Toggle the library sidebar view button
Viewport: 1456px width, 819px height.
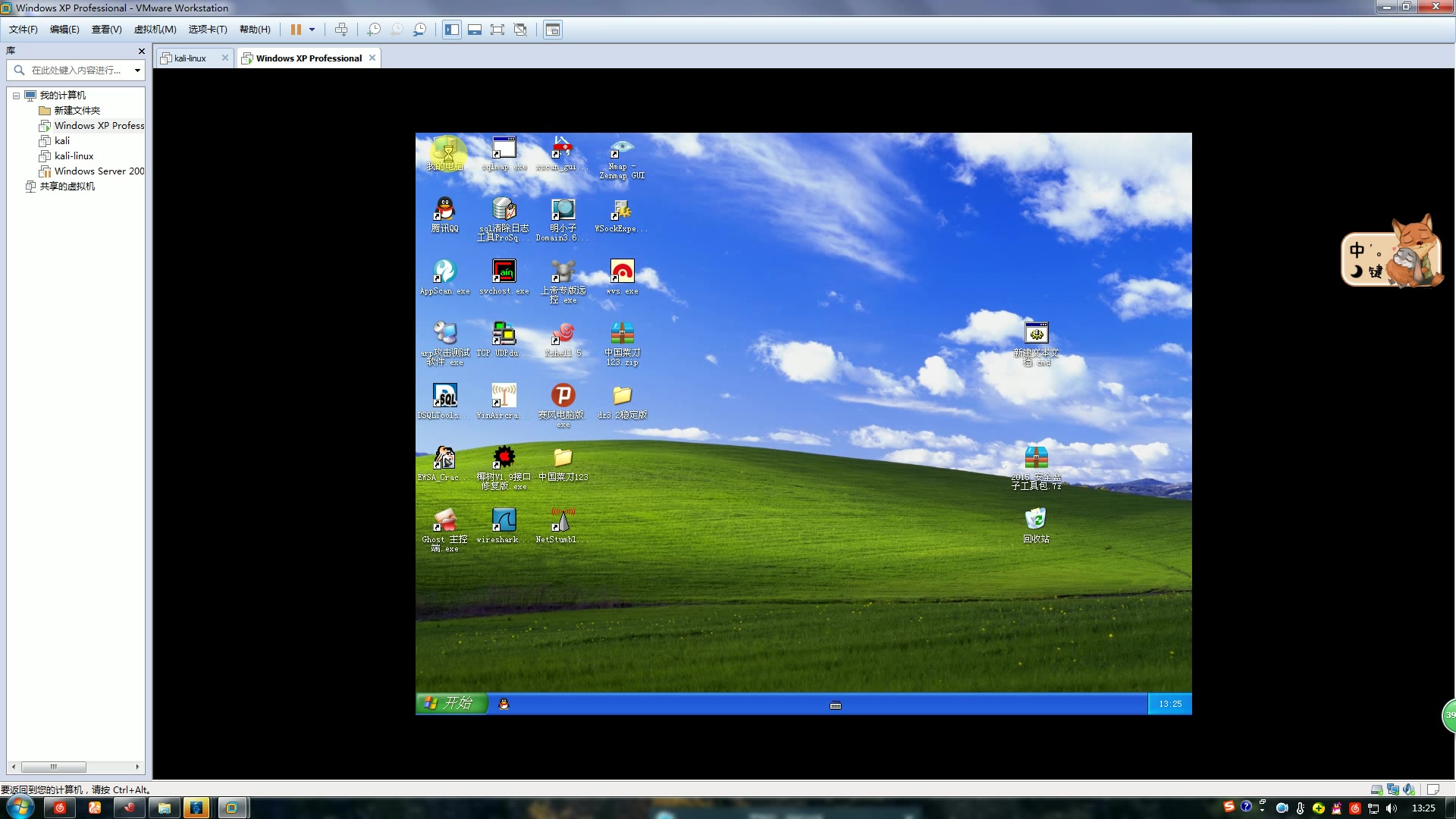pyautogui.click(x=452, y=30)
